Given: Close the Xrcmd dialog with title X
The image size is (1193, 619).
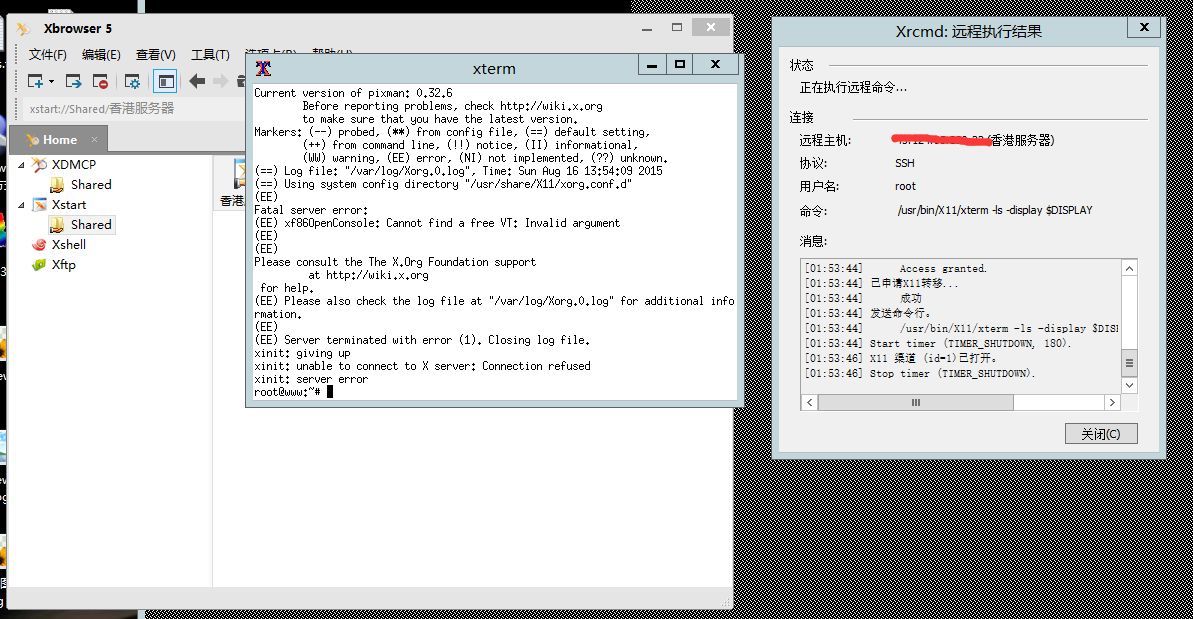Looking at the screenshot, I should point(1144,27).
